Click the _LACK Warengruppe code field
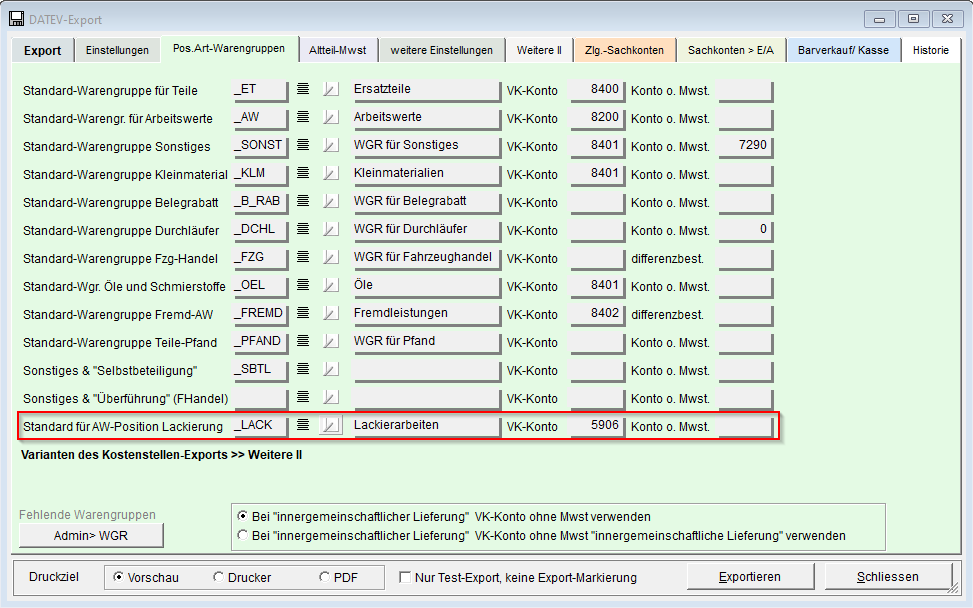Screen dimensions: 973x608 coord(261,426)
